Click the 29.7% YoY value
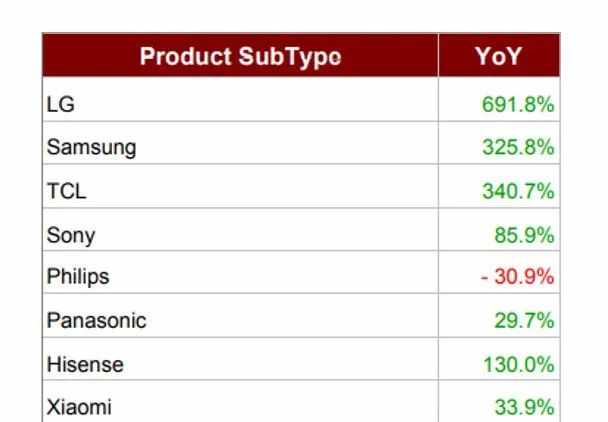The height and width of the screenshot is (422, 608). point(524,321)
